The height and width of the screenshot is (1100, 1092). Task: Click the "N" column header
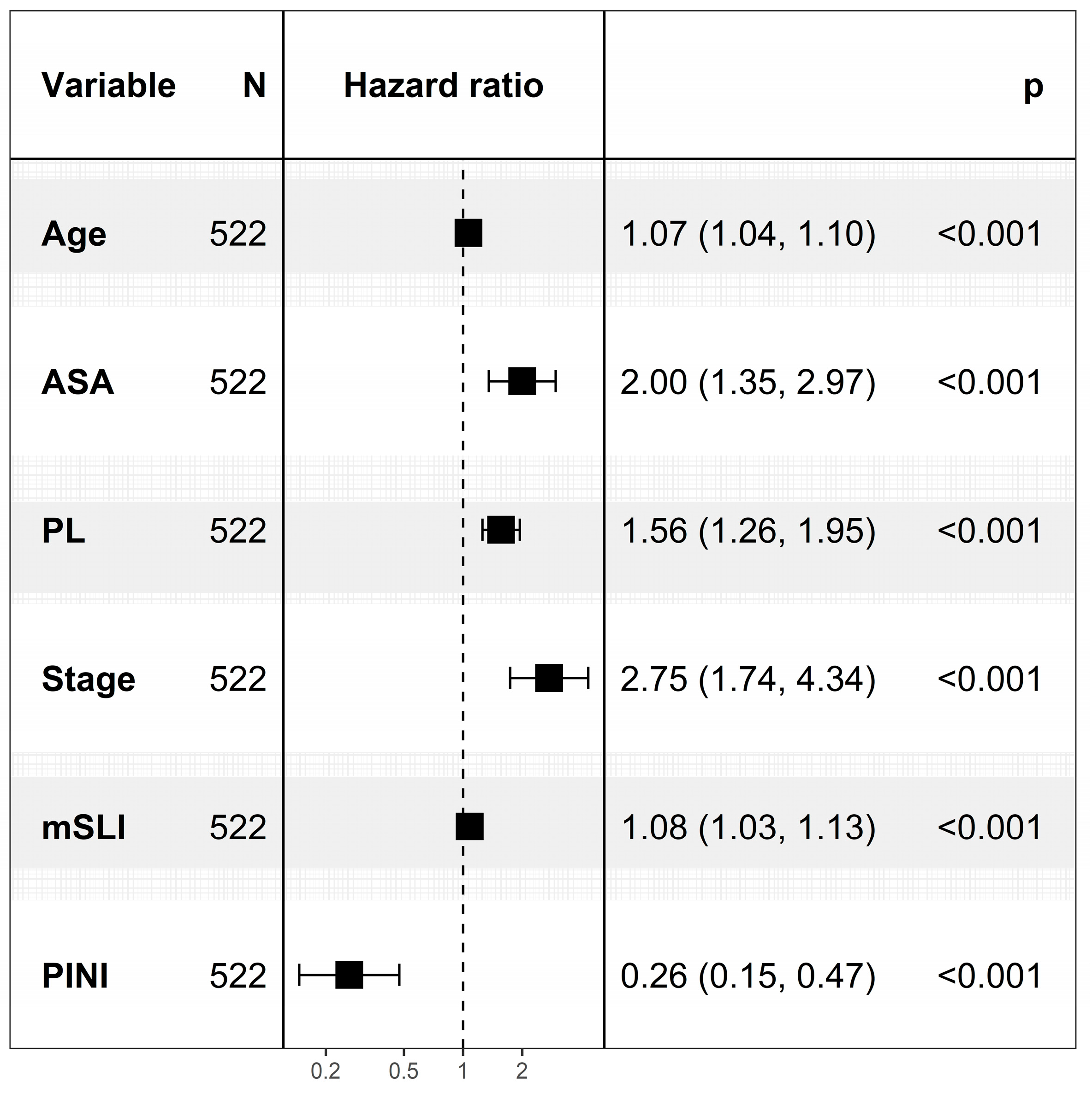point(254,85)
